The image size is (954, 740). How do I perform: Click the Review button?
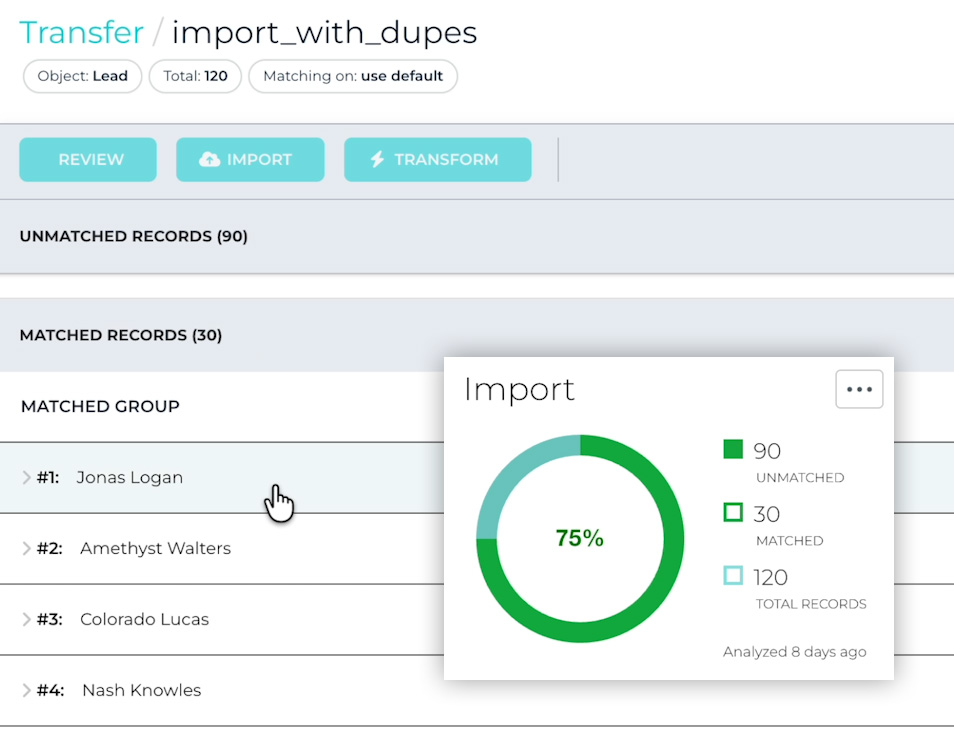[87, 159]
